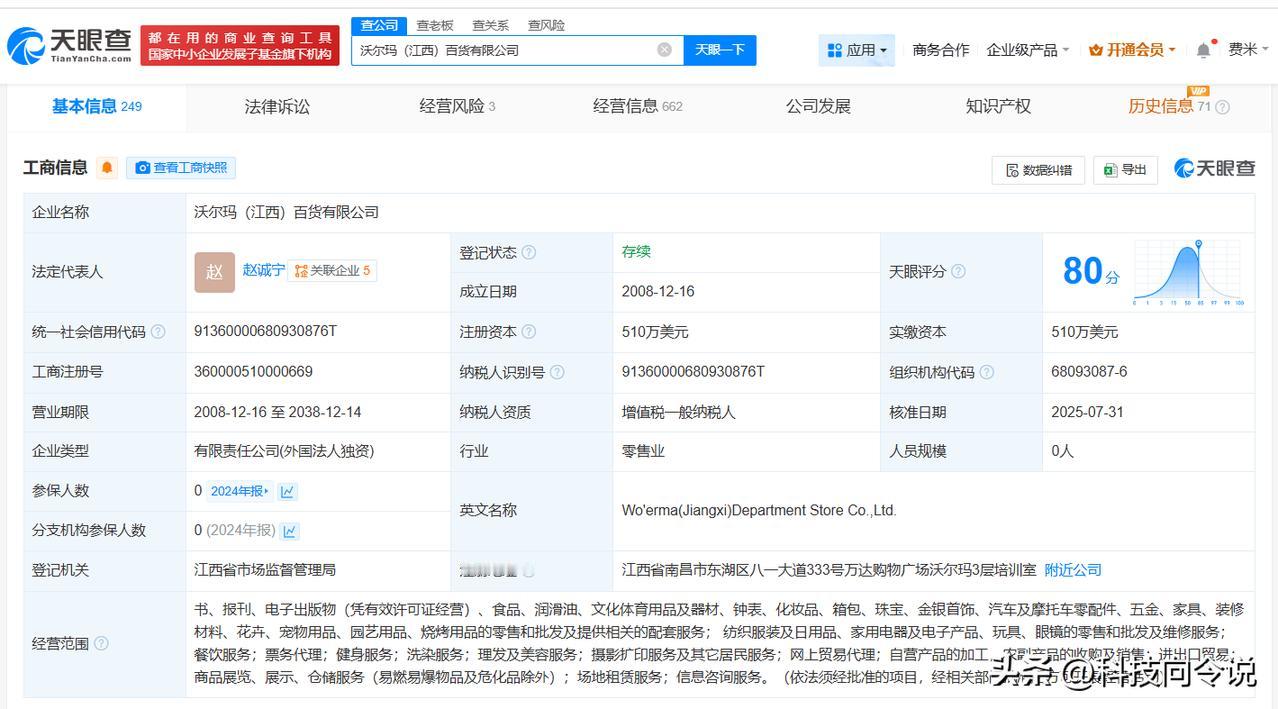Expand the 开通会员 dropdown
This screenshot has width=1278, height=709.
tap(1131, 50)
